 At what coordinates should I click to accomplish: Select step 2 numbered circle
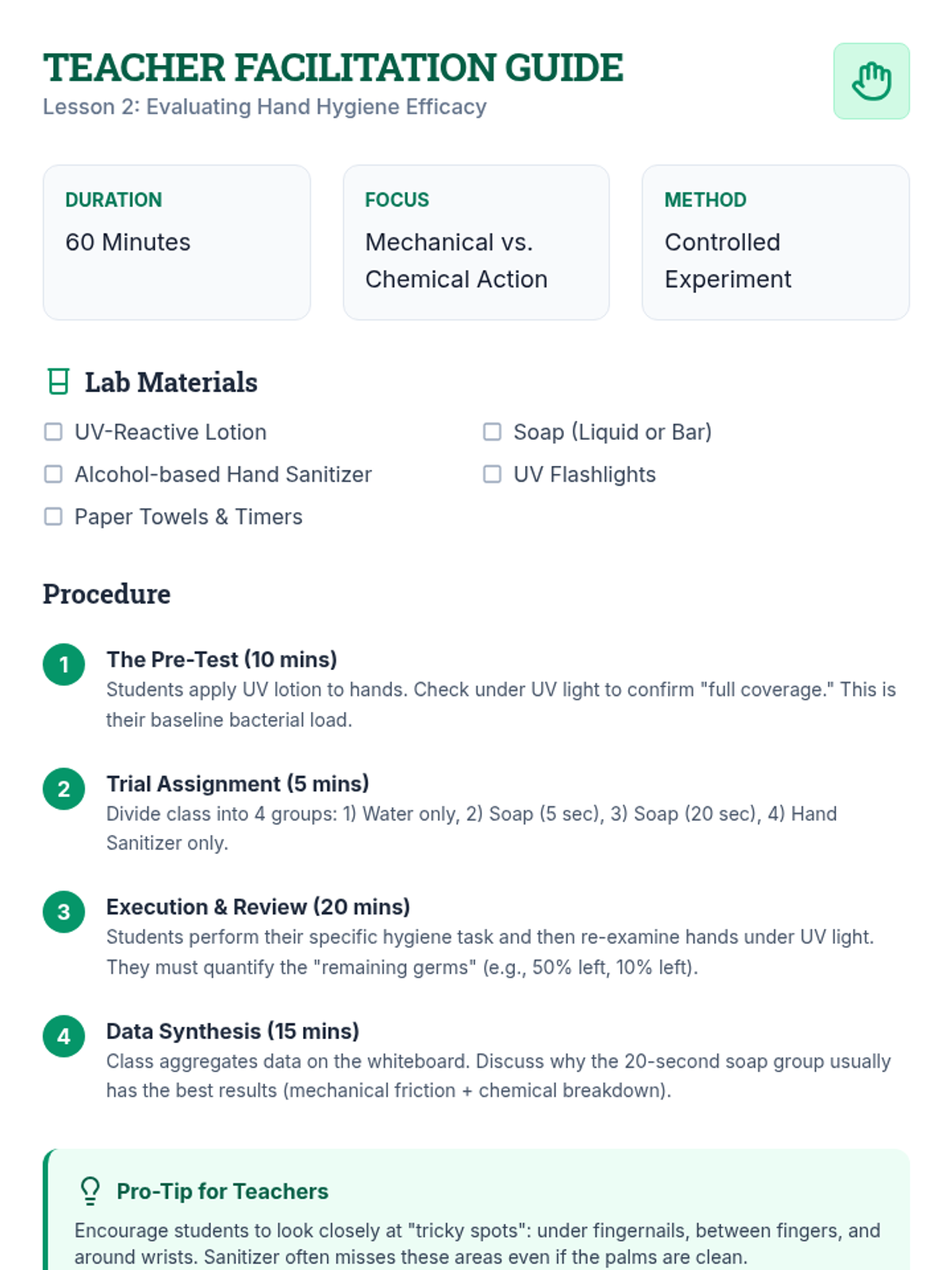click(64, 789)
